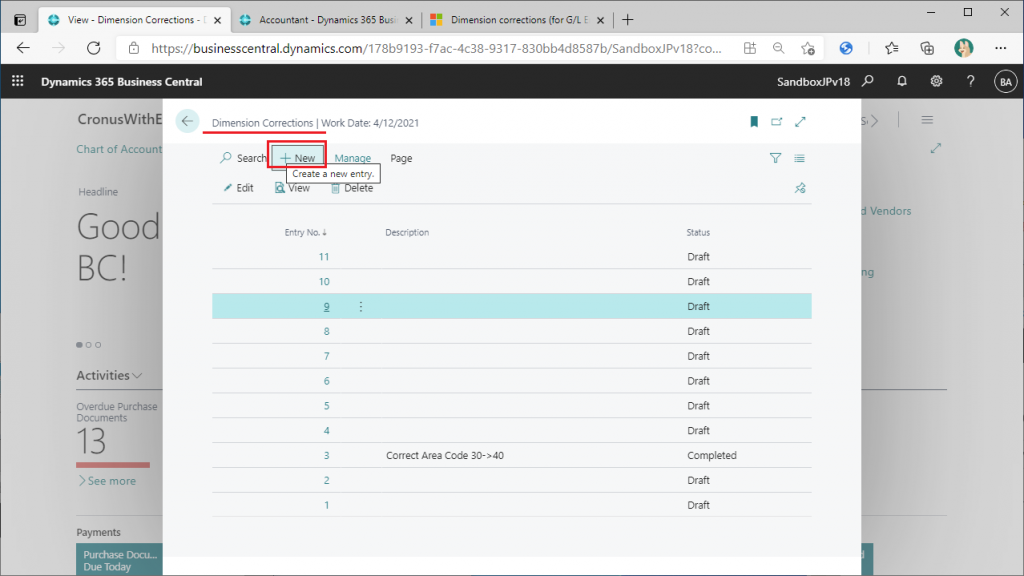Show more options for entry 9

coord(360,306)
